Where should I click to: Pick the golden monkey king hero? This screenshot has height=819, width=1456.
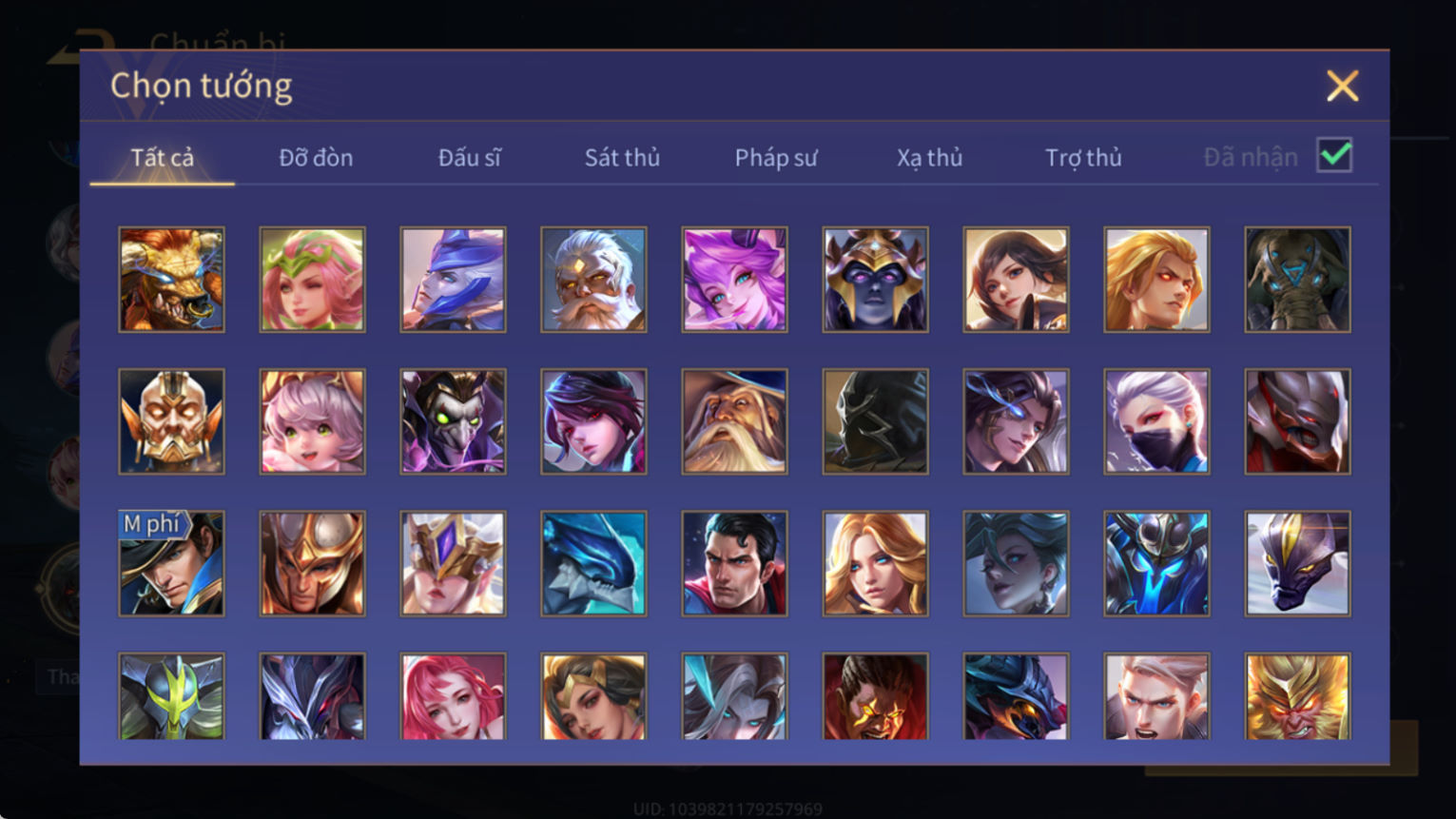[x=1297, y=697]
